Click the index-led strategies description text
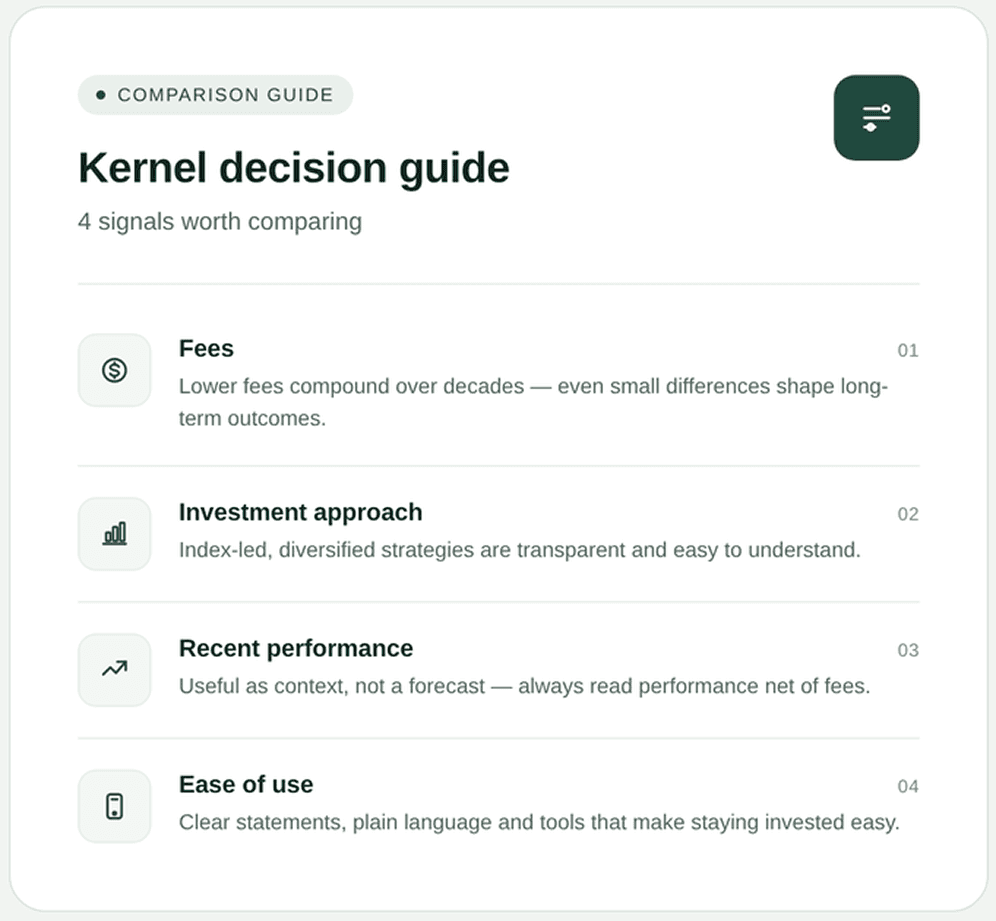Viewport: 996px width, 921px height. click(519, 550)
